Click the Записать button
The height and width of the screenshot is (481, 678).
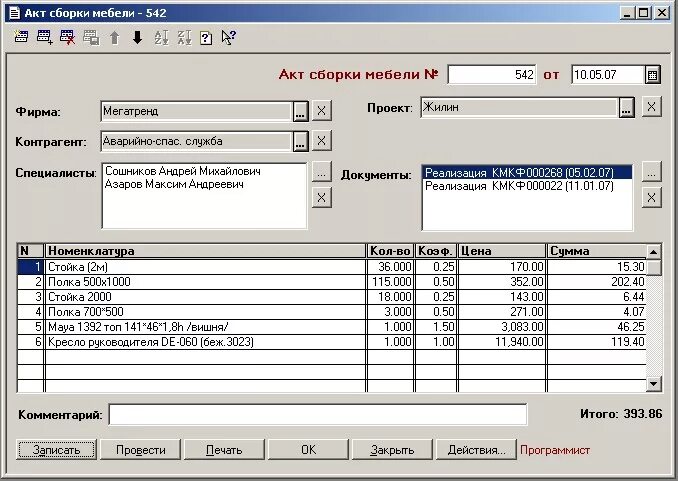tap(56, 450)
